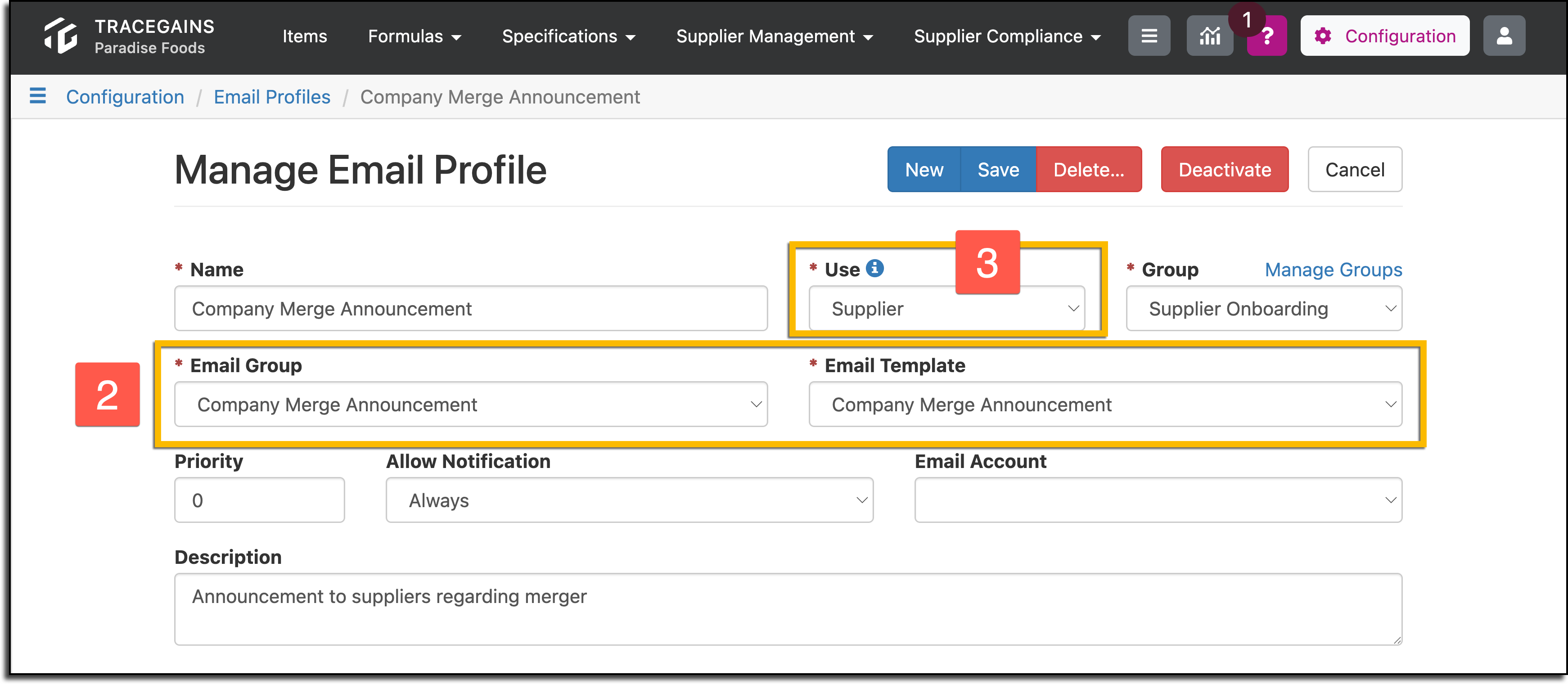Expand the Allow Notification dropdown

click(x=629, y=500)
